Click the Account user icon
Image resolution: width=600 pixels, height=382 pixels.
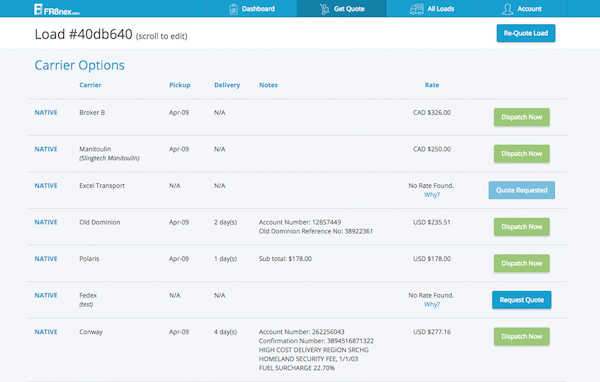[507, 9]
